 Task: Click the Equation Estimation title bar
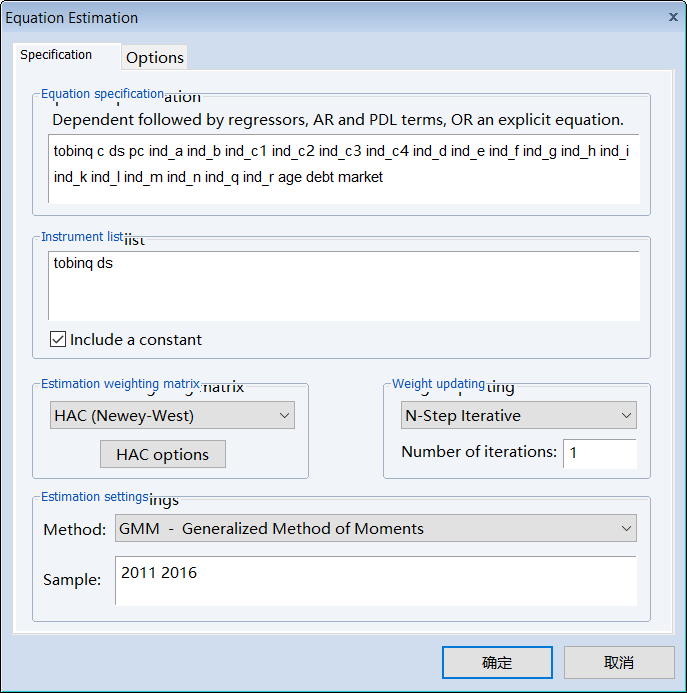point(300,17)
